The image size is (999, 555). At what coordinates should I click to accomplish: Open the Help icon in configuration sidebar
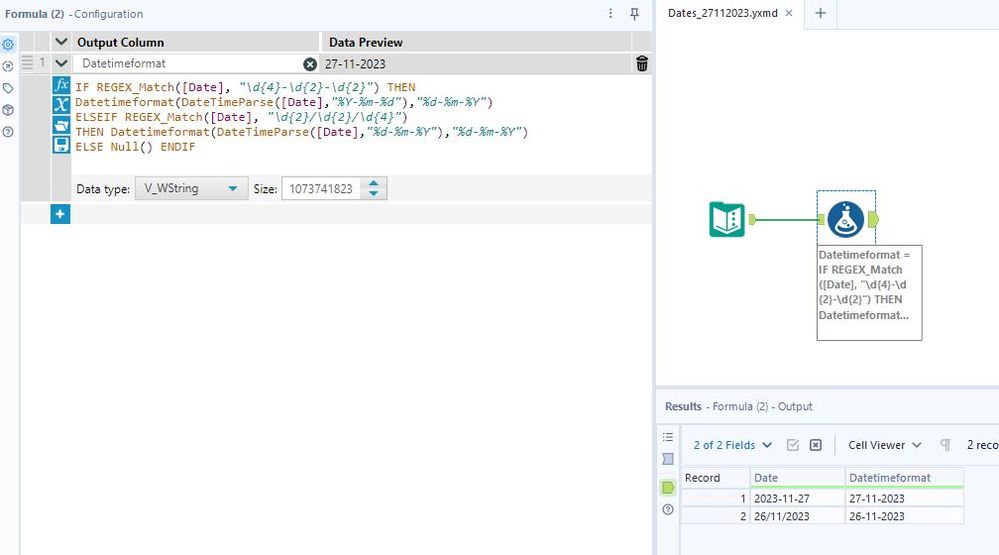click(x=8, y=132)
